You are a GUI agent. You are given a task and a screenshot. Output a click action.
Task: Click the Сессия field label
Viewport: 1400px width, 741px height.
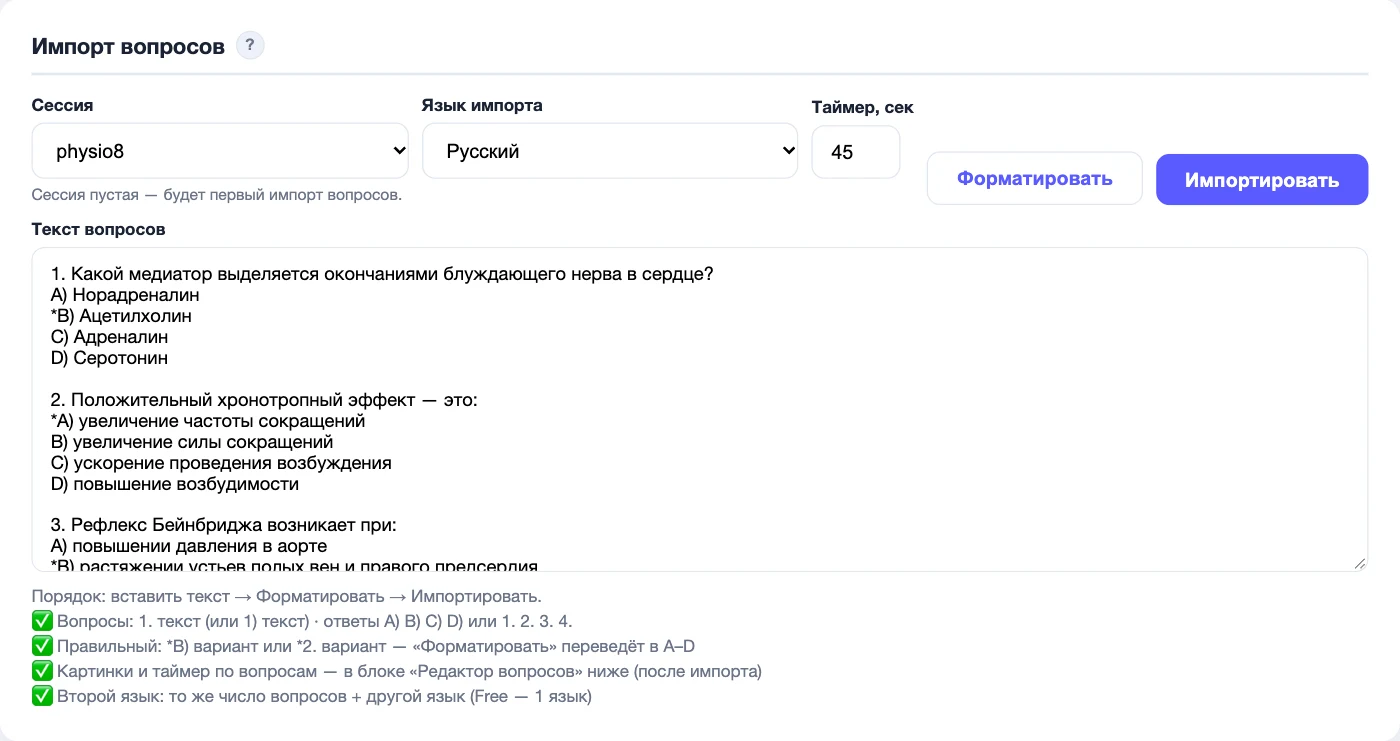click(63, 105)
